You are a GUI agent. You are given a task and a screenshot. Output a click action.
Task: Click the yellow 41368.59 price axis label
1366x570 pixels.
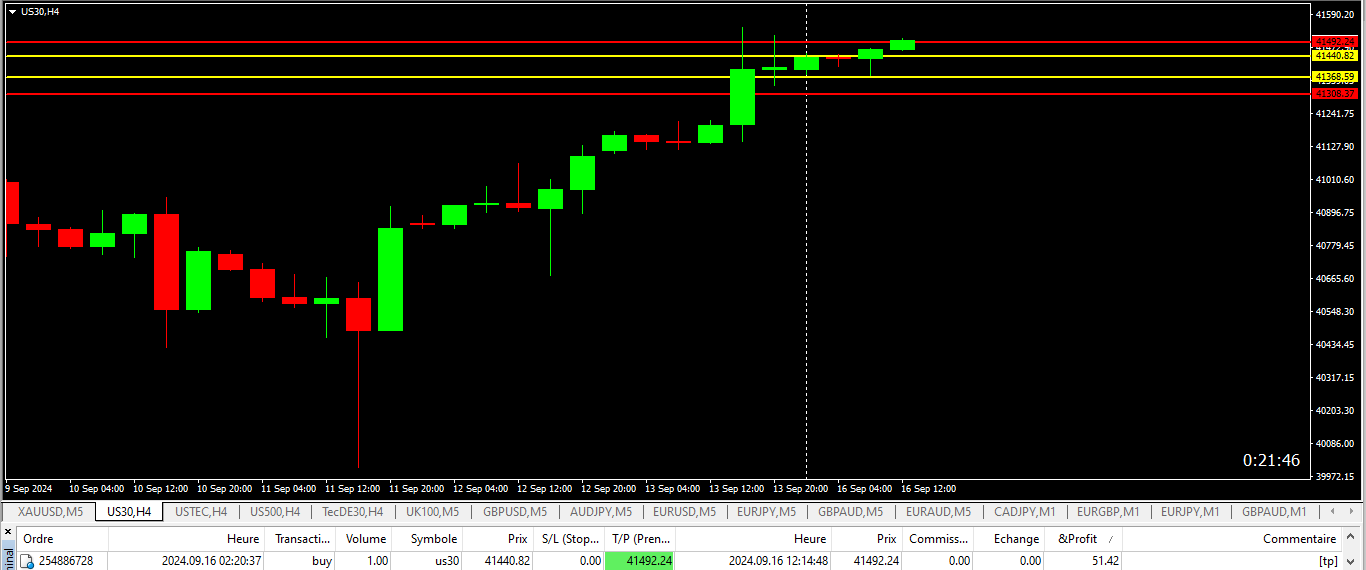click(1335, 77)
